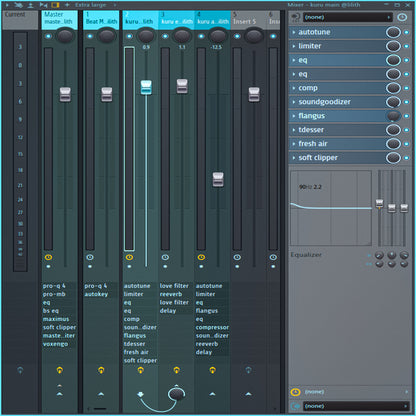The image size is (416, 416).
Task: Toggle the orange view layout icon in toolbar
Action: [55, 5]
